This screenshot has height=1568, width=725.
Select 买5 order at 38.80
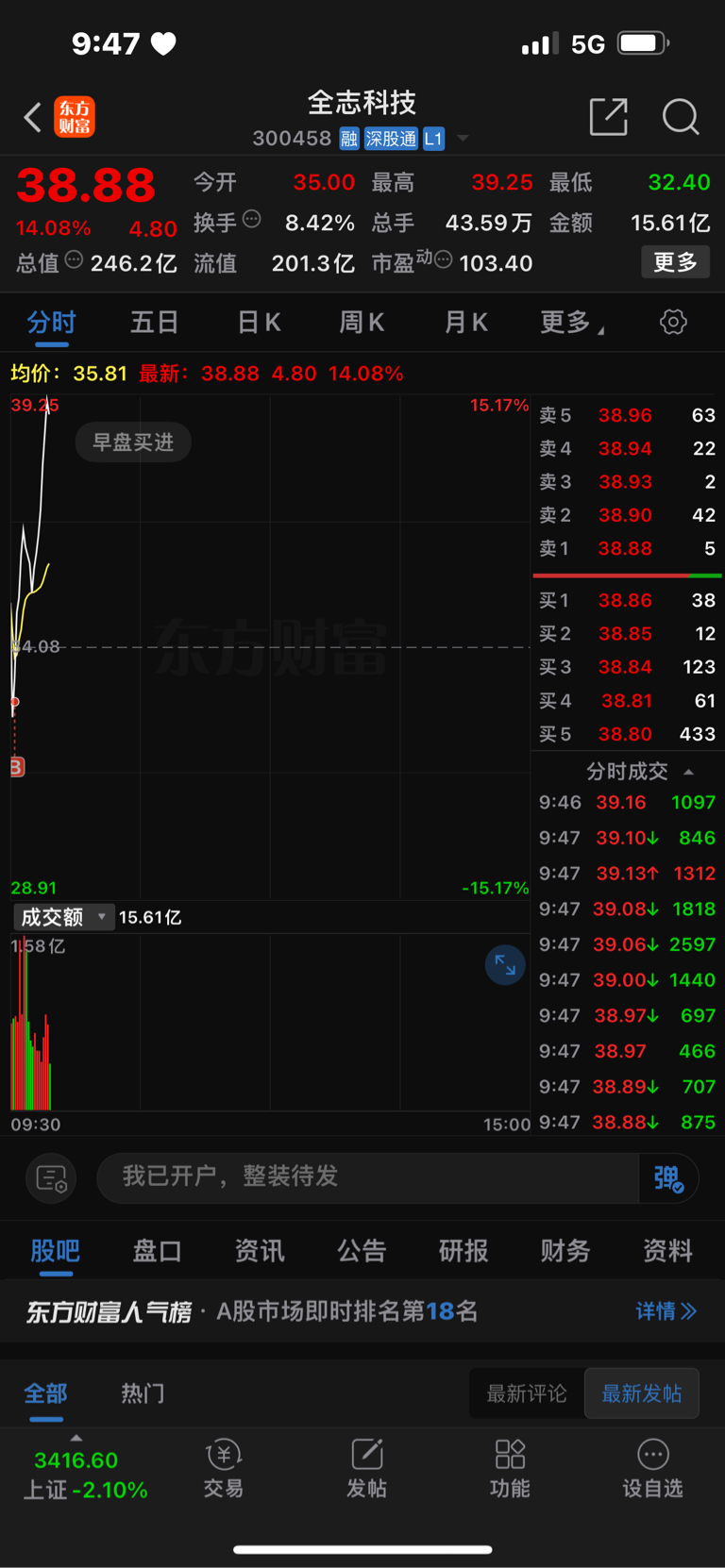pos(627,734)
